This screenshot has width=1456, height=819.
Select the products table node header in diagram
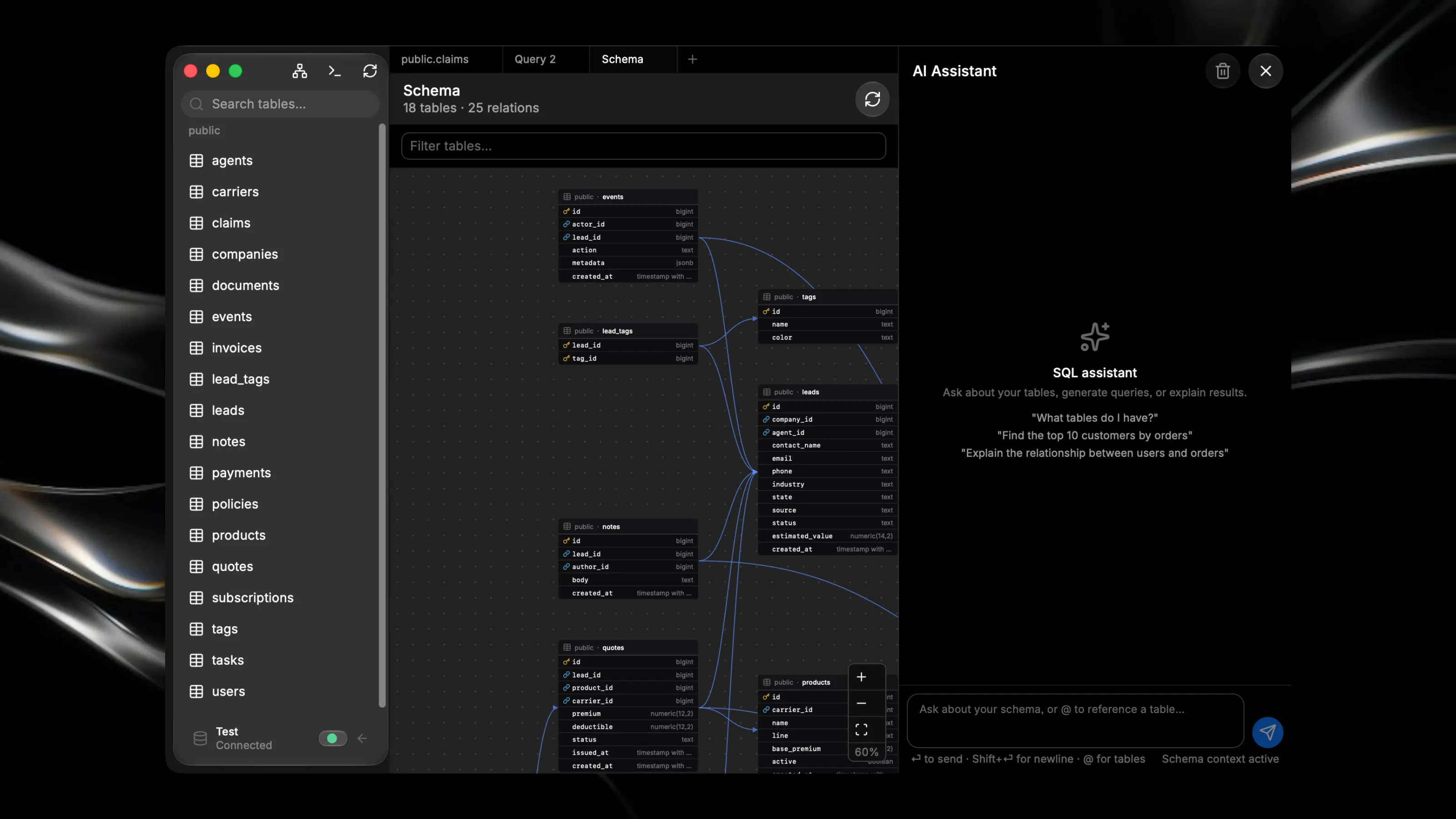[803, 682]
